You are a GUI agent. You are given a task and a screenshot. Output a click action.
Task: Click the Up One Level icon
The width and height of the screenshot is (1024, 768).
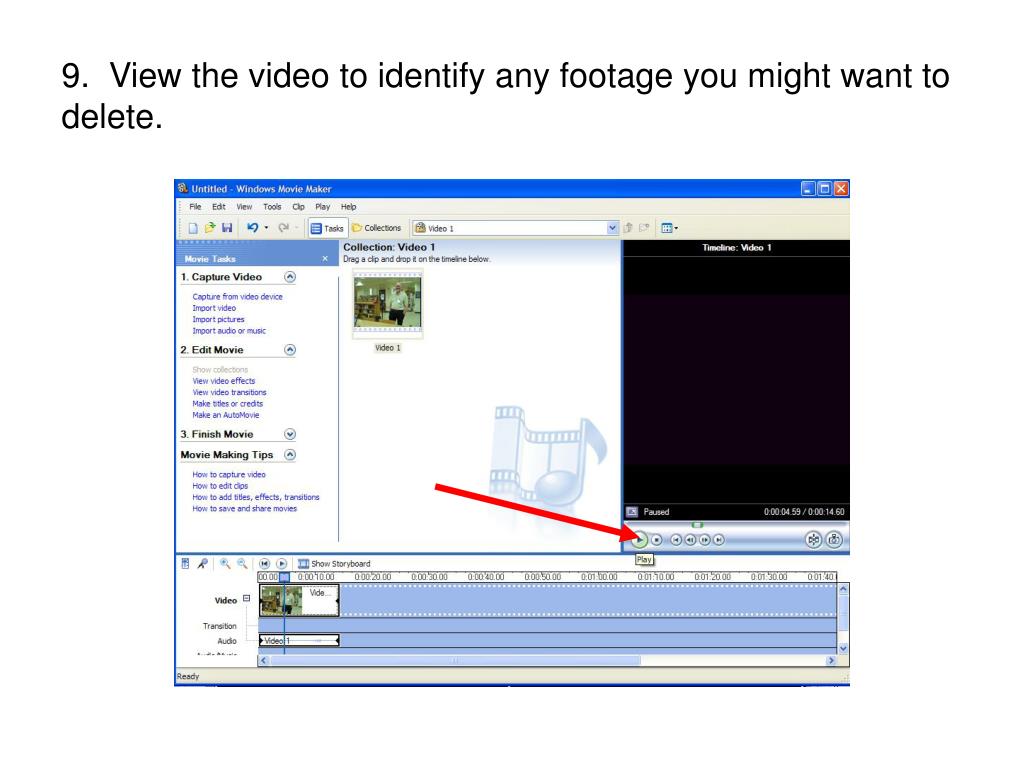tap(628, 228)
